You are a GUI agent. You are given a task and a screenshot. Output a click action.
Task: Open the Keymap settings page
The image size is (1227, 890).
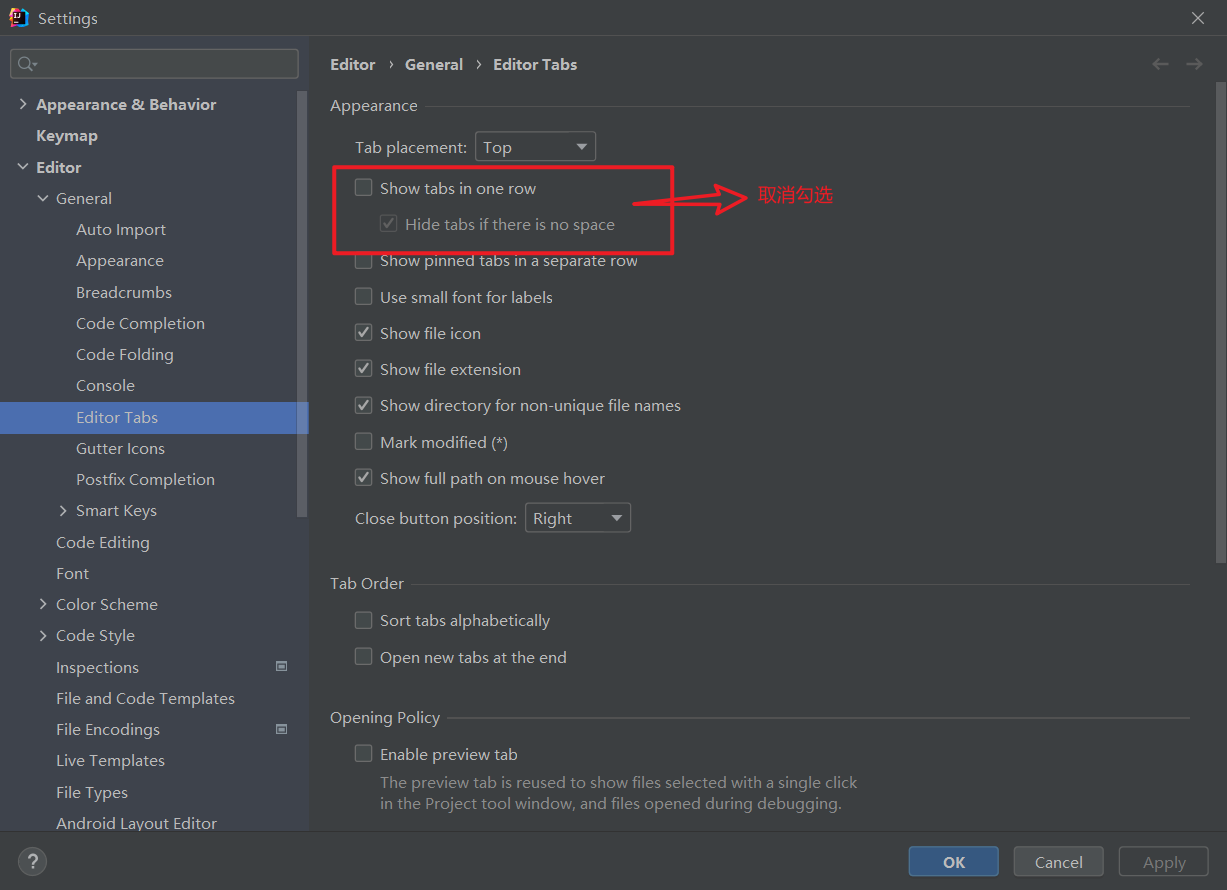click(x=67, y=136)
